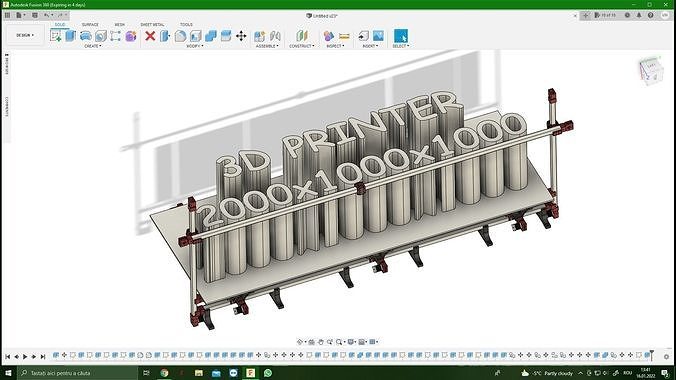Open the Viewports layout menu

[x=373, y=342]
